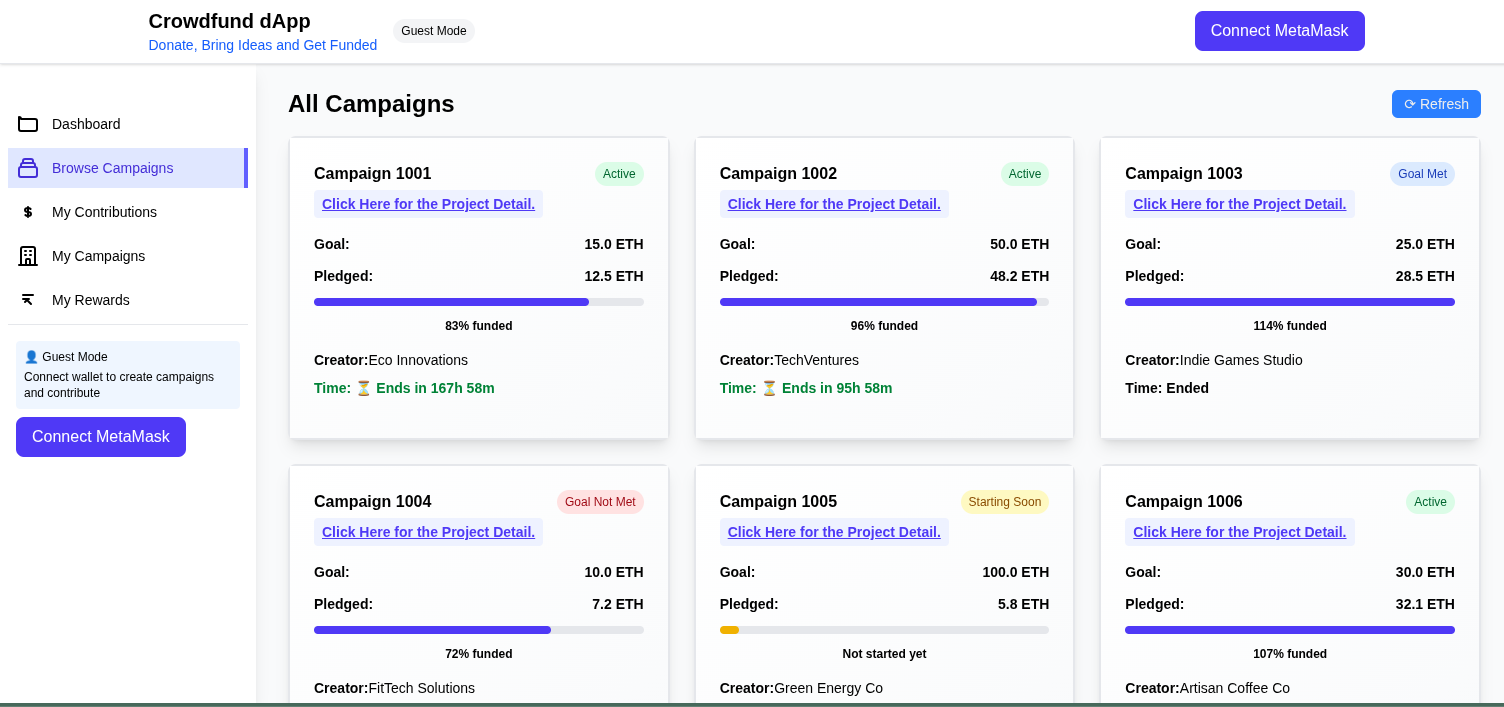The image size is (1504, 707).
Task: Open My Rewards section
Action: 128,300
